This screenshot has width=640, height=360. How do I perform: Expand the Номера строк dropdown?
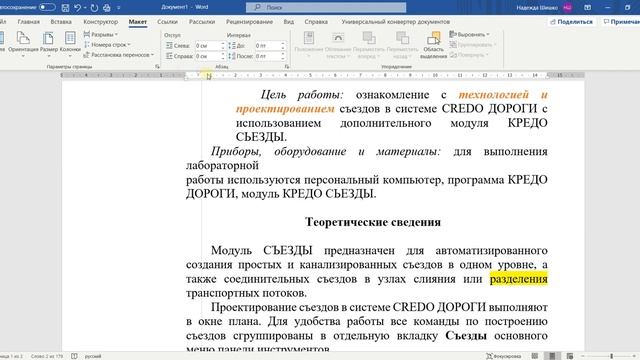coord(107,44)
